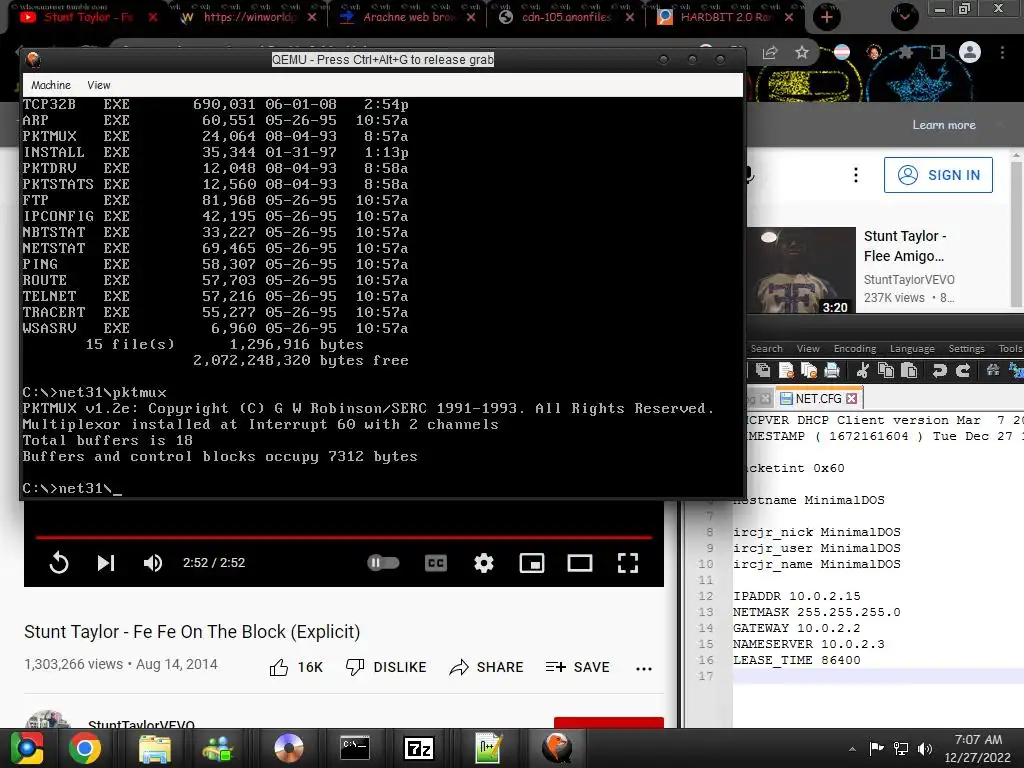This screenshot has width=1024, height=768.
Task: Bookmark this page with star icon
Action: pos(802,52)
